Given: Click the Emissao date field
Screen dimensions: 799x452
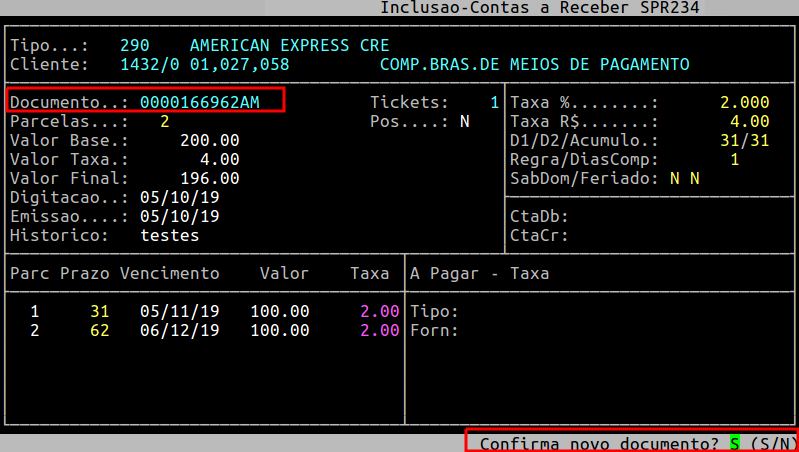Looking at the screenshot, I should coord(179,216).
